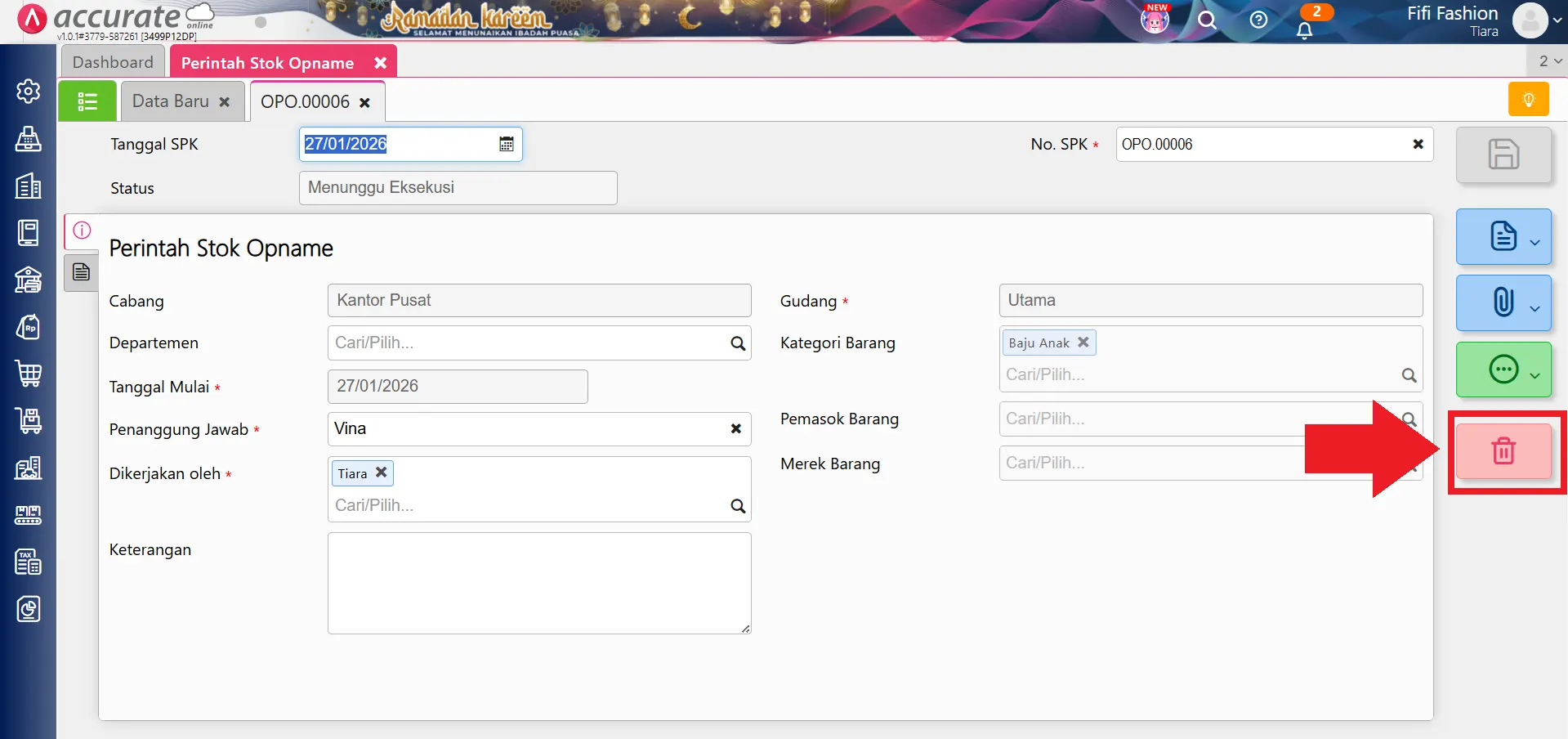Open the shopping cart module in sidebar
The width and height of the screenshot is (1568, 739).
(x=29, y=374)
